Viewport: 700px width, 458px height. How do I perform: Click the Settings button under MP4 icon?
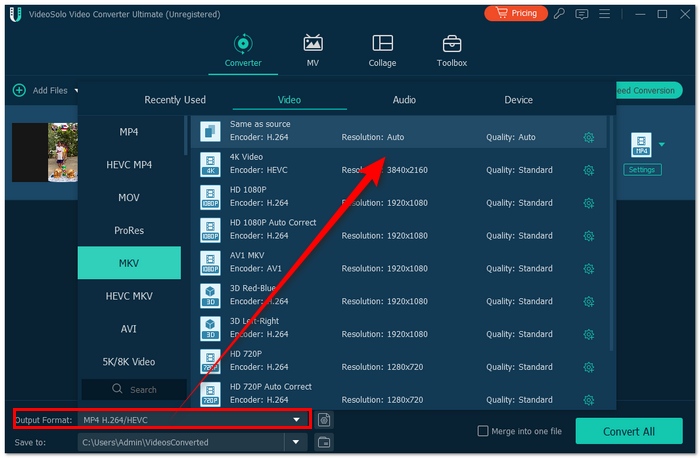tap(642, 170)
